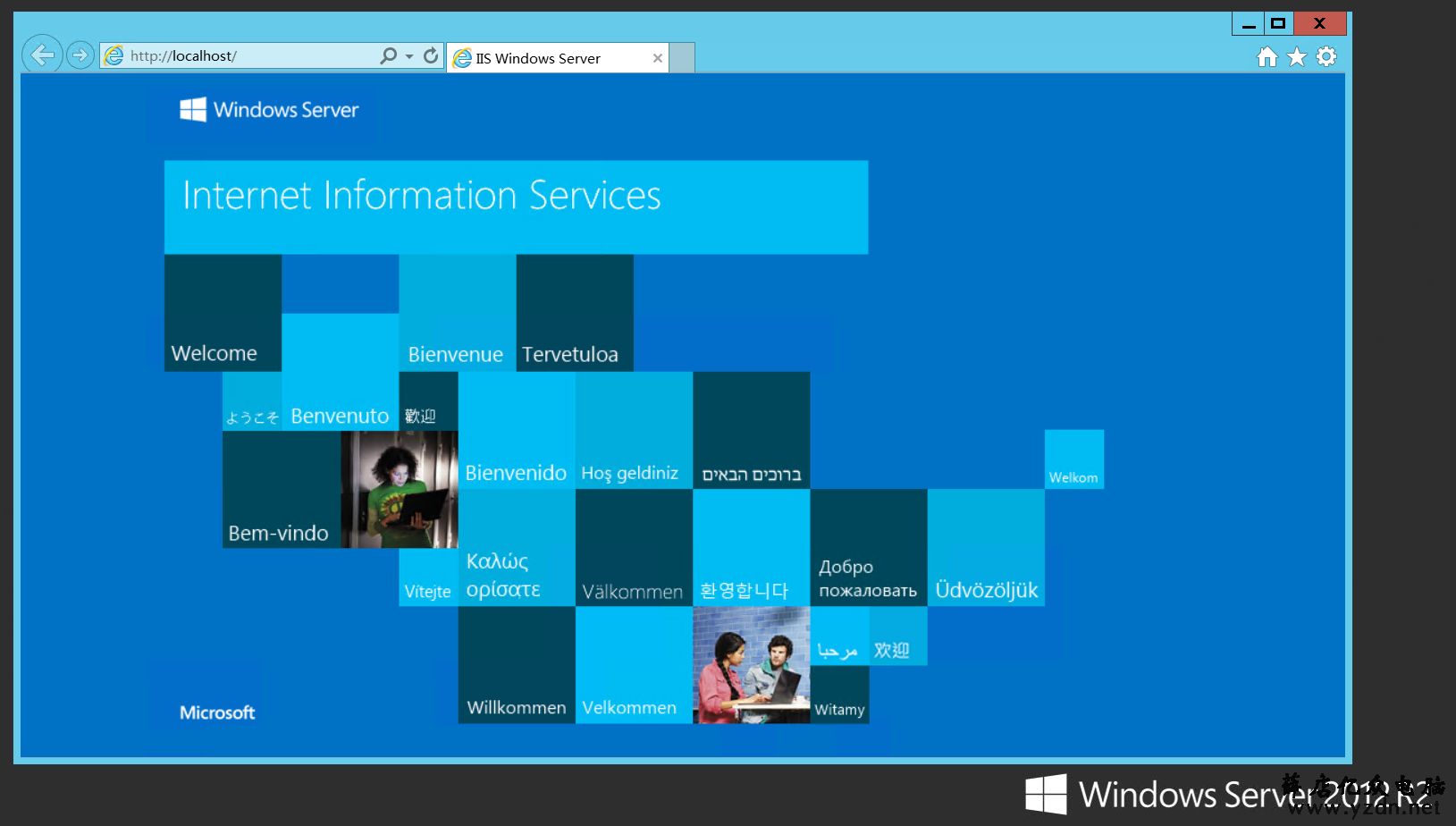Click the Arabic مرحبا tile
This screenshot has width=1456, height=826.
[839, 636]
